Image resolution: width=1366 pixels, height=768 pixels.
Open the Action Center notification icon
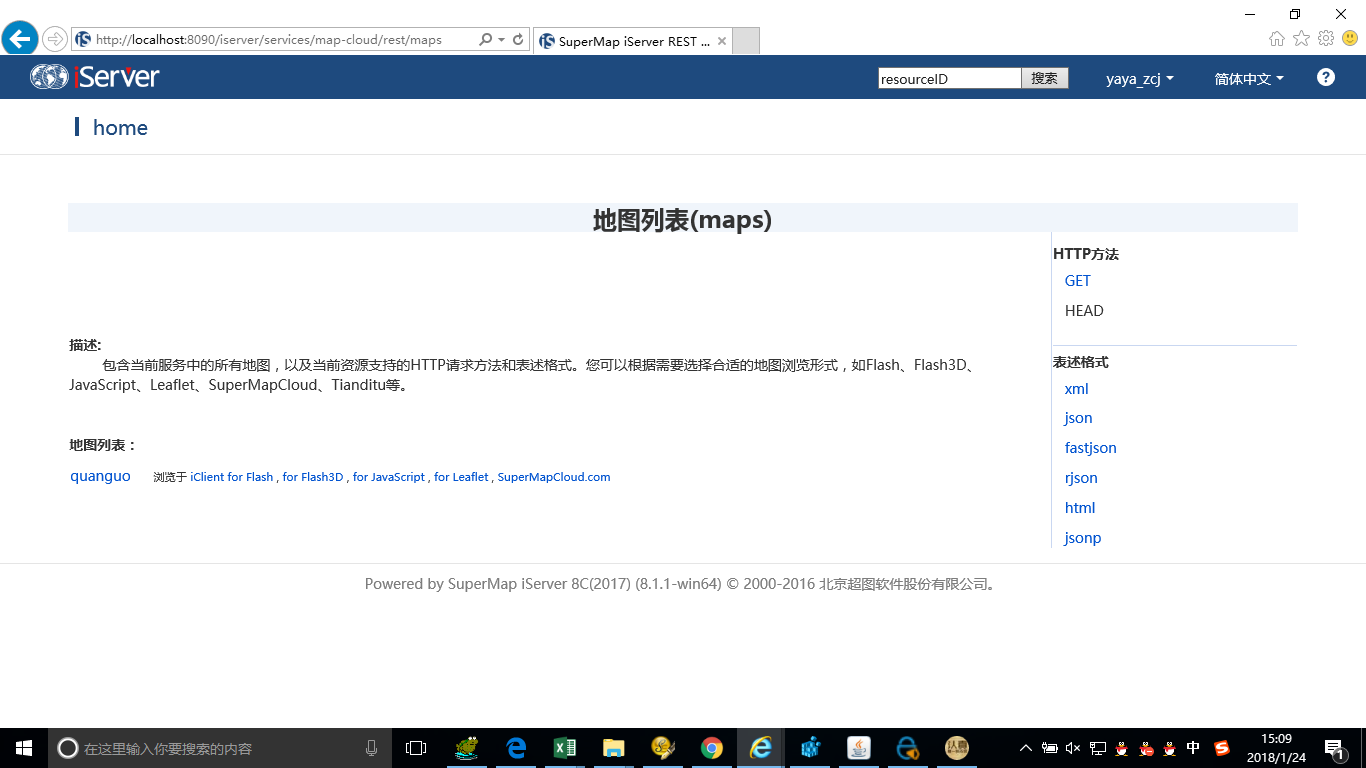[1334, 748]
